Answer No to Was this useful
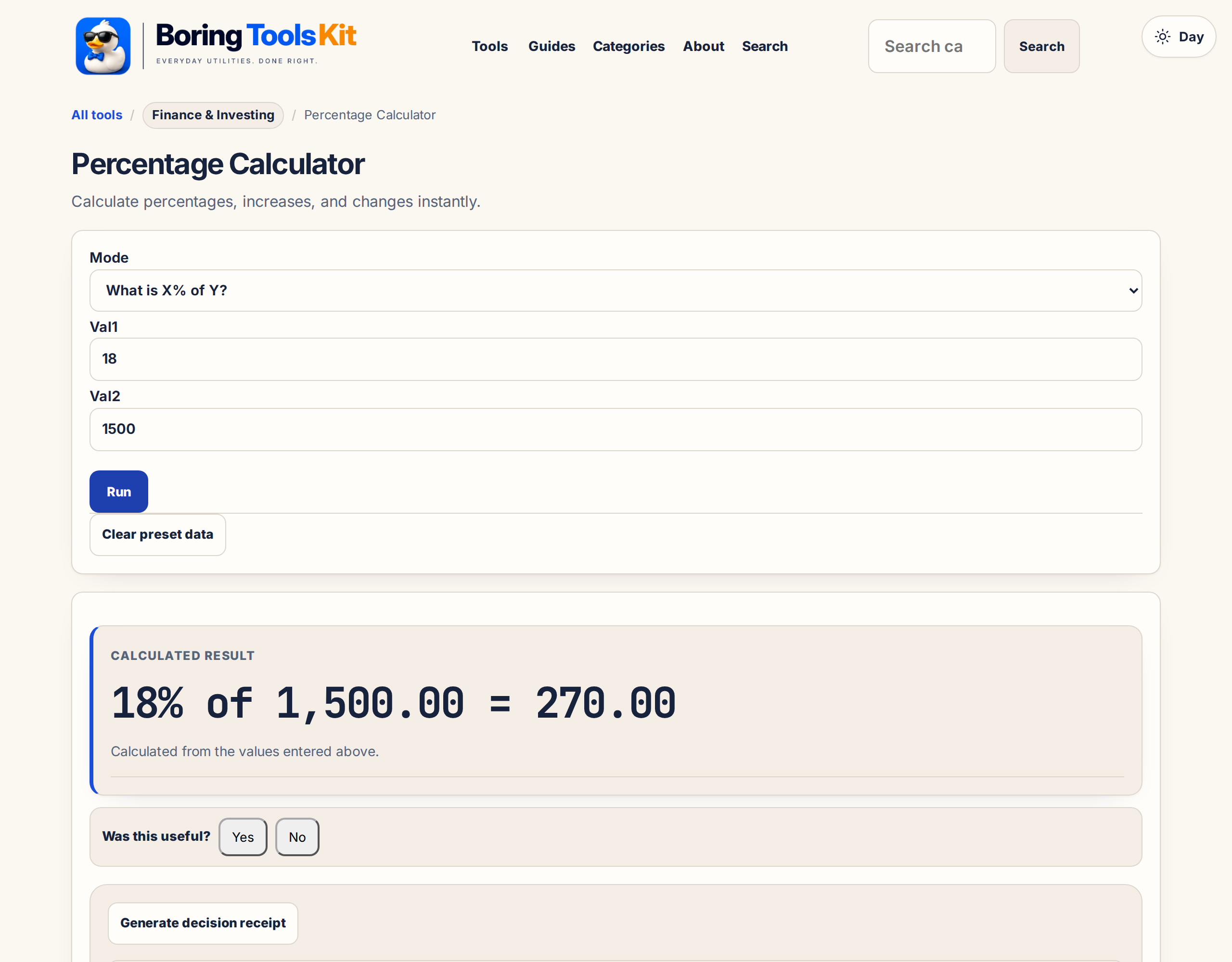The image size is (1232, 962). point(297,837)
